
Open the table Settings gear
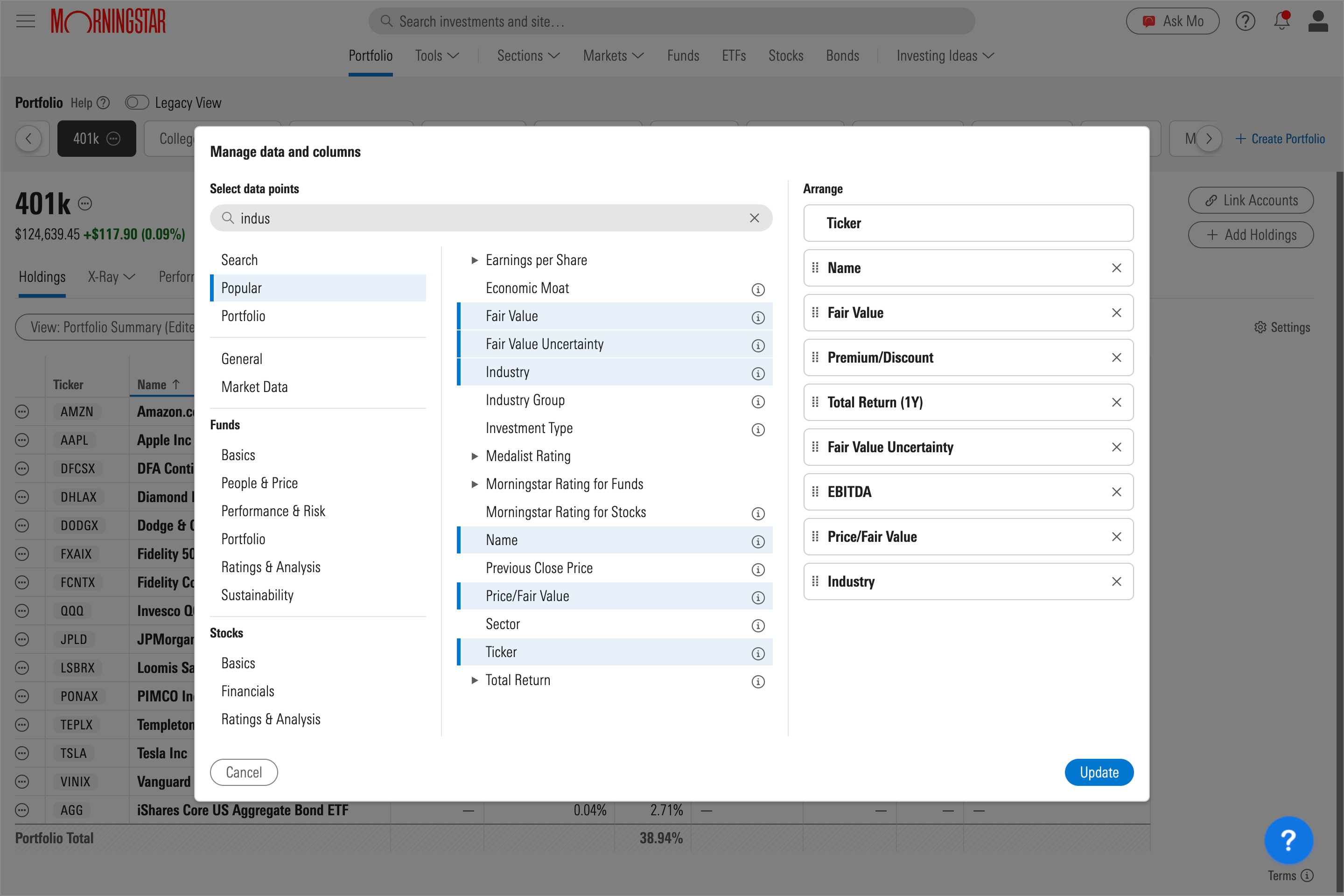pos(1282,327)
